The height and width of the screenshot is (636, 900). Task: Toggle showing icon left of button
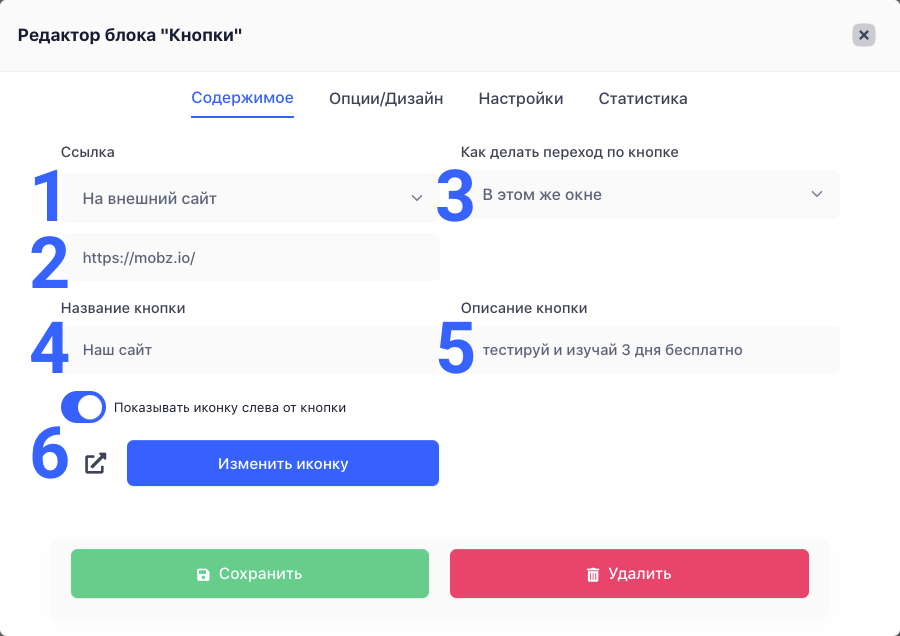(x=83, y=407)
